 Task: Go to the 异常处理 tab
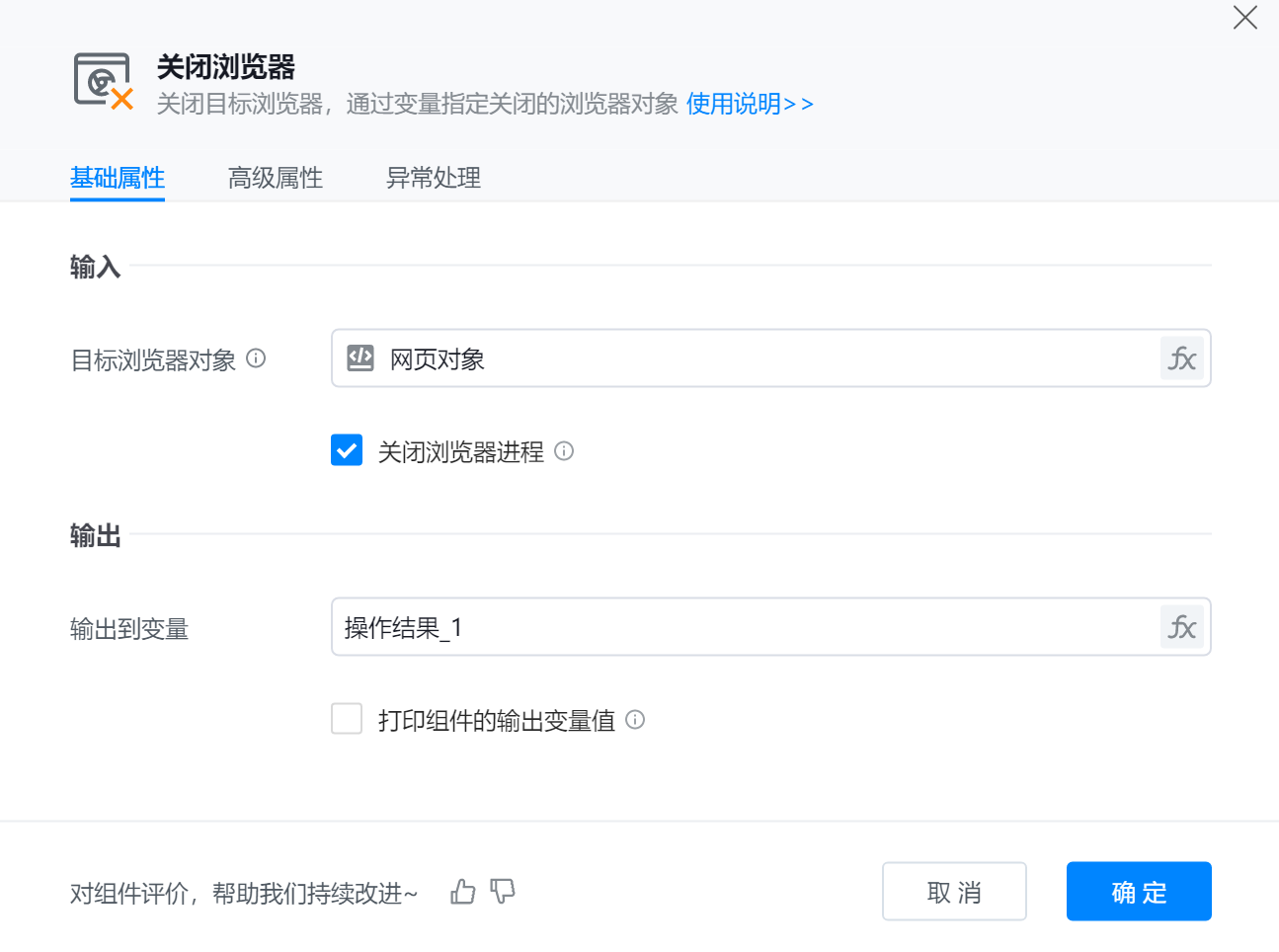[434, 178]
